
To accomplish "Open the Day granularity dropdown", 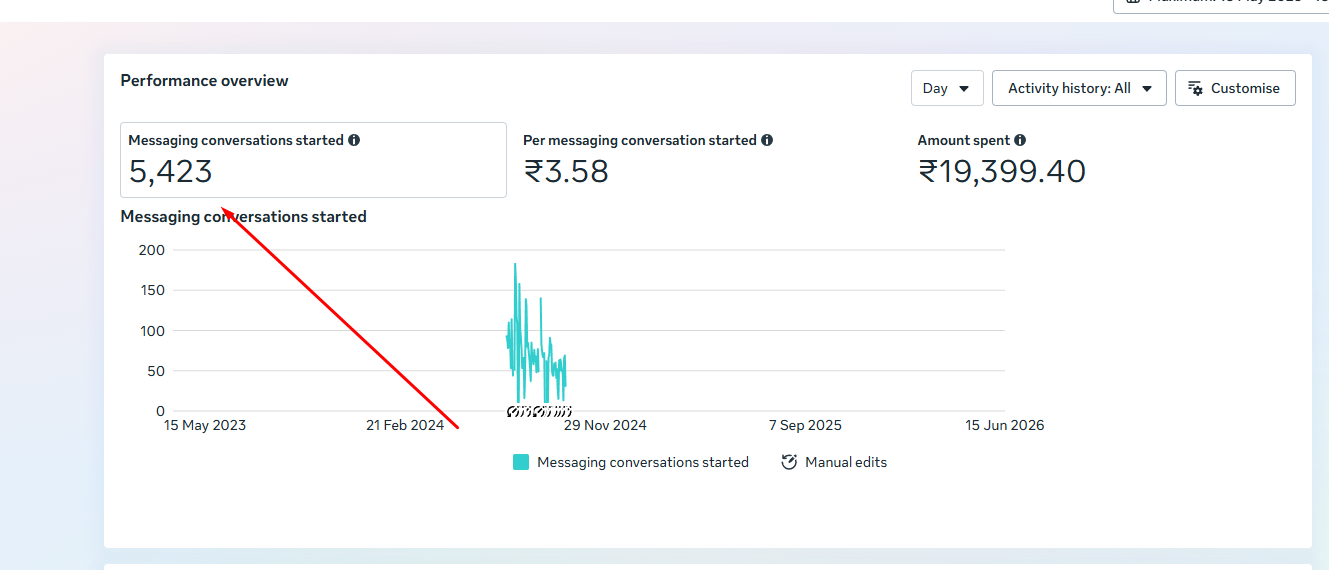I will click(947, 88).
